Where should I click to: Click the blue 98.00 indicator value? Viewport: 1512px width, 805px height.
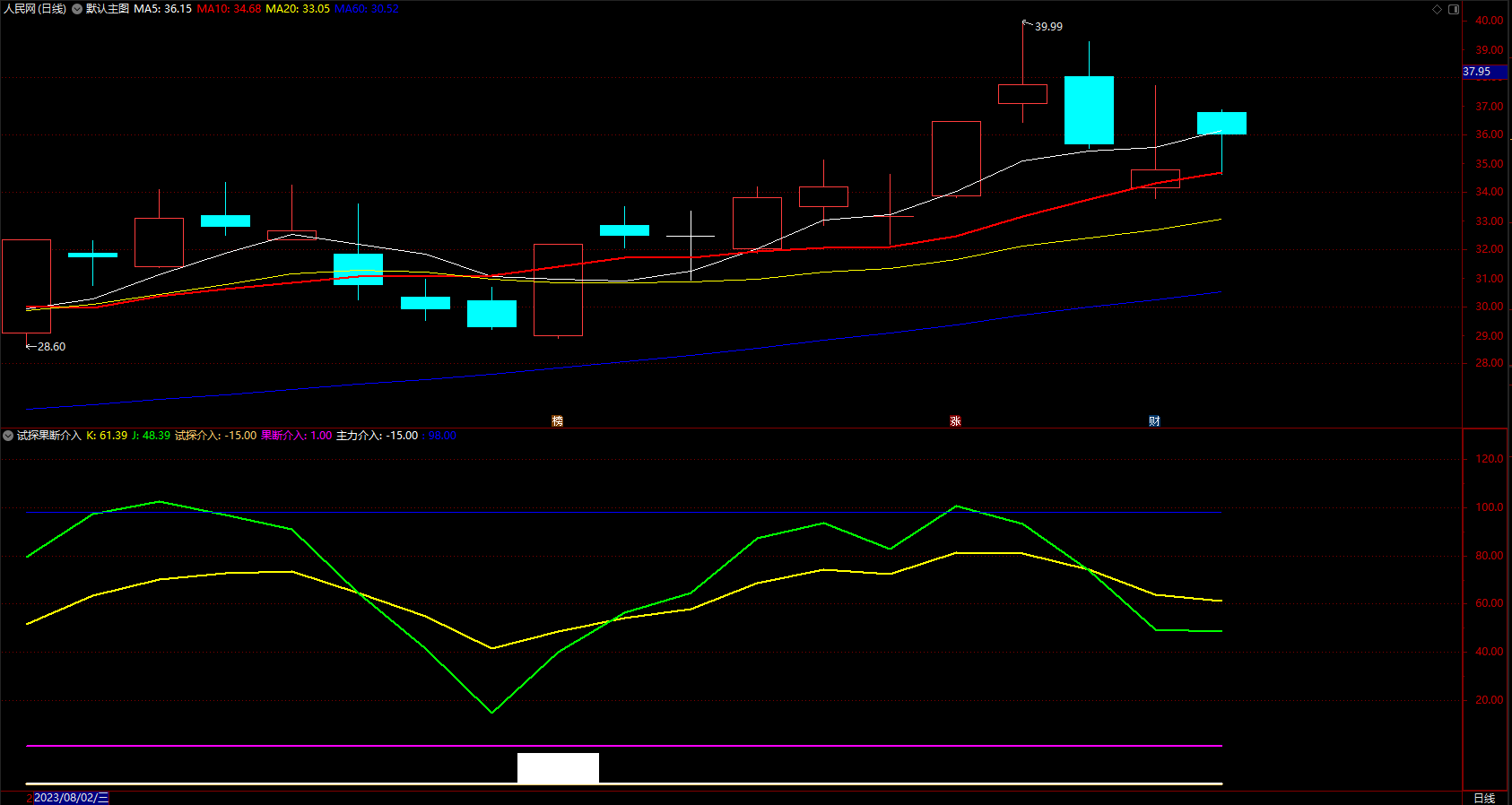pyautogui.click(x=442, y=436)
